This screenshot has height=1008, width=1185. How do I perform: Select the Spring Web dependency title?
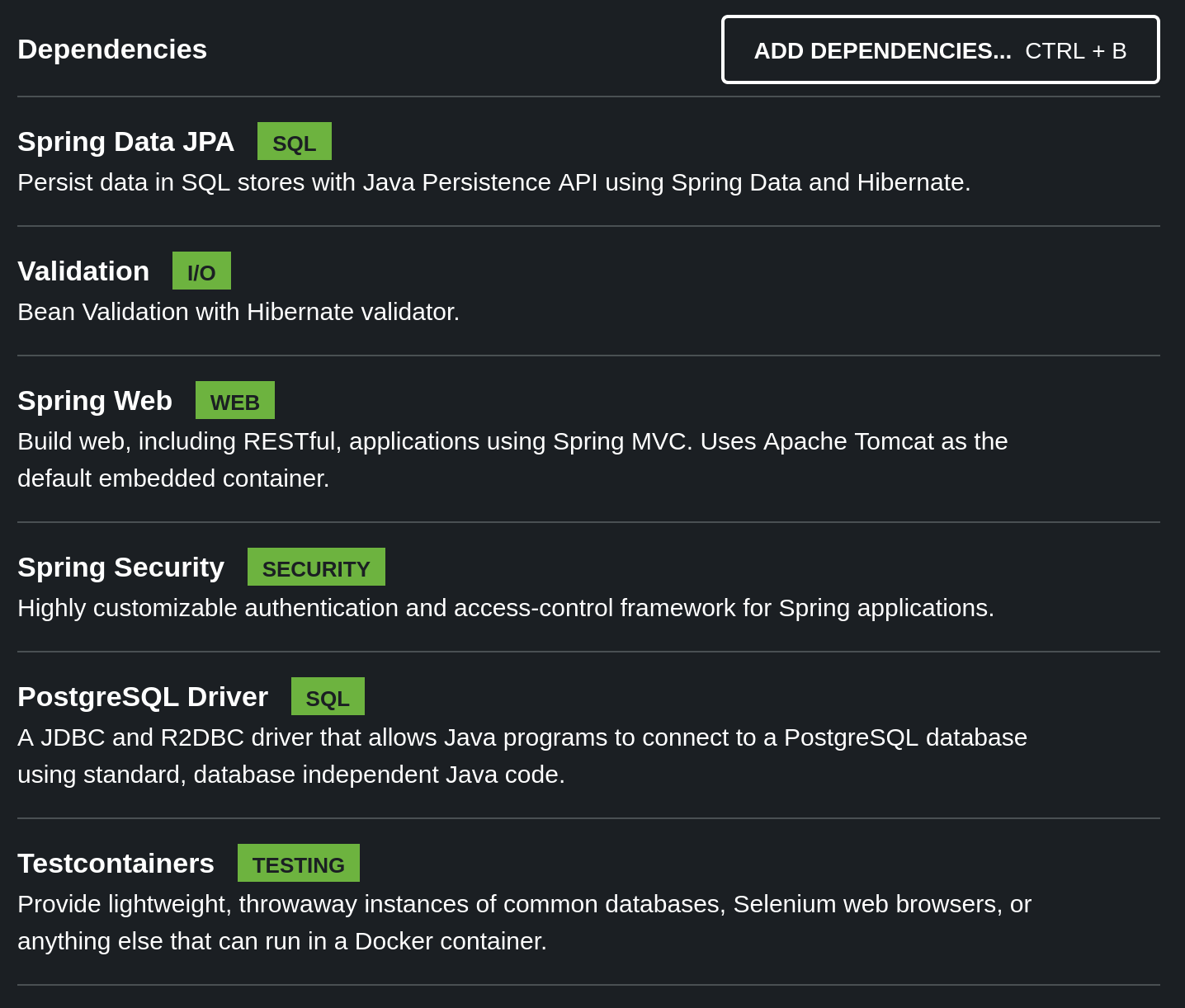95,401
